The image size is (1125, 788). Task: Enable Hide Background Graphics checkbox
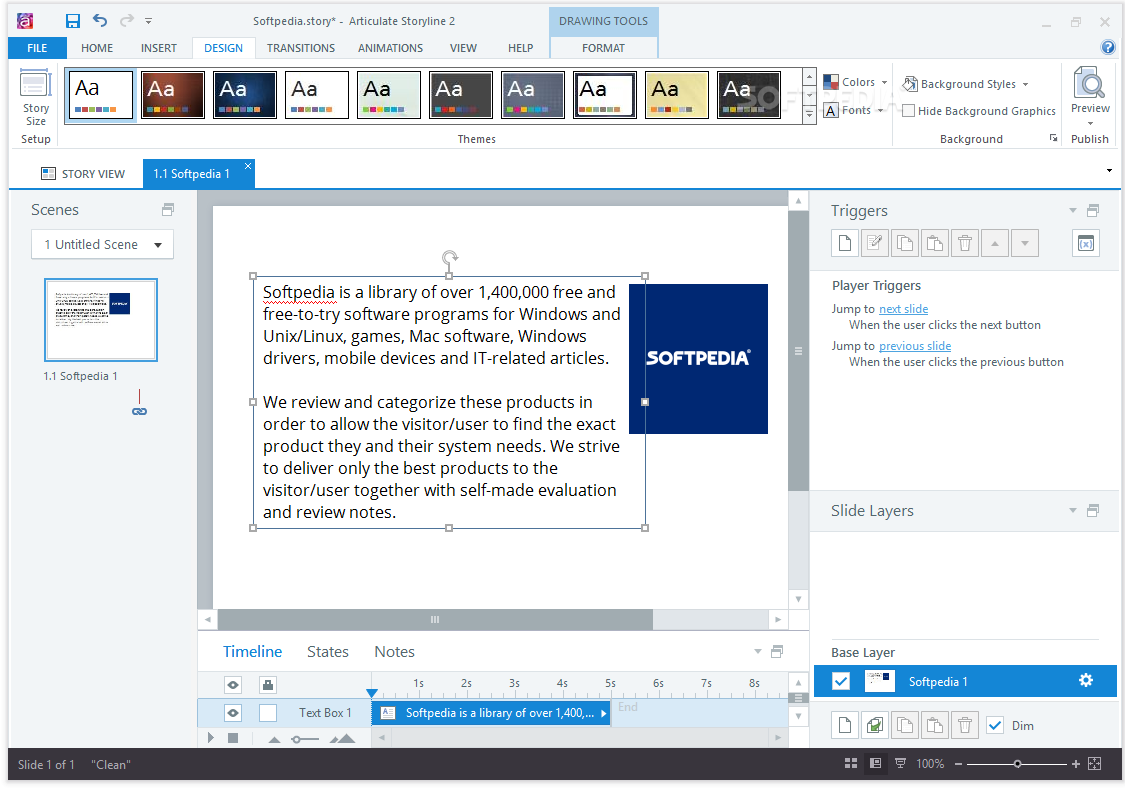click(908, 111)
